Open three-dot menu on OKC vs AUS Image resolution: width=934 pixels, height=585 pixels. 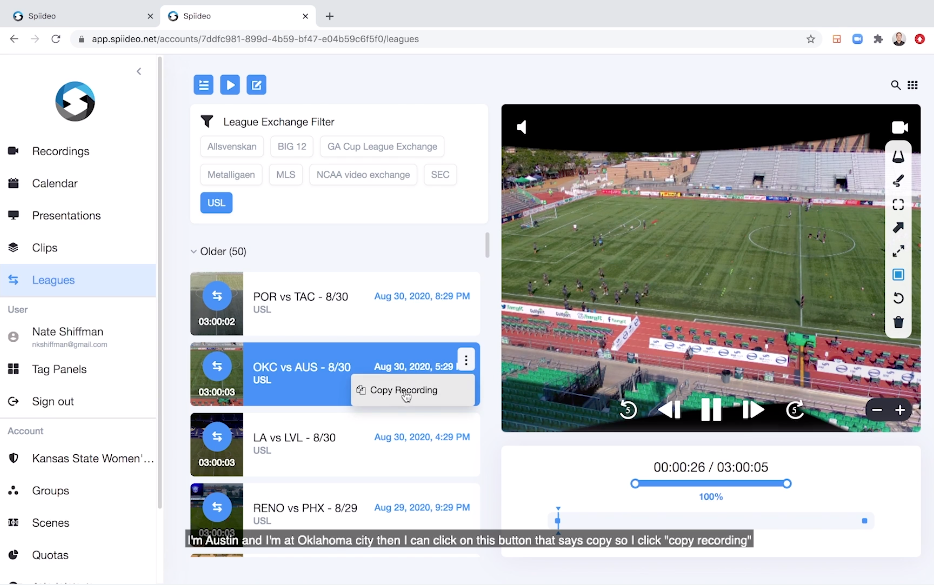click(x=465, y=358)
